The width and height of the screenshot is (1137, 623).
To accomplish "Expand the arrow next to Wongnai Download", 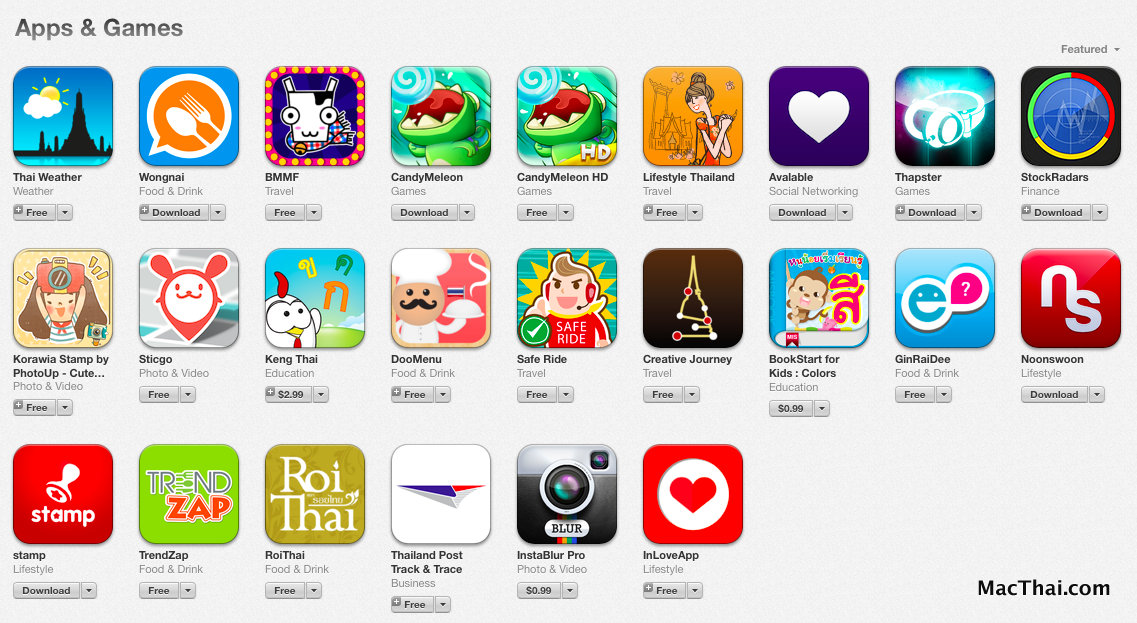I will tap(218, 213).
